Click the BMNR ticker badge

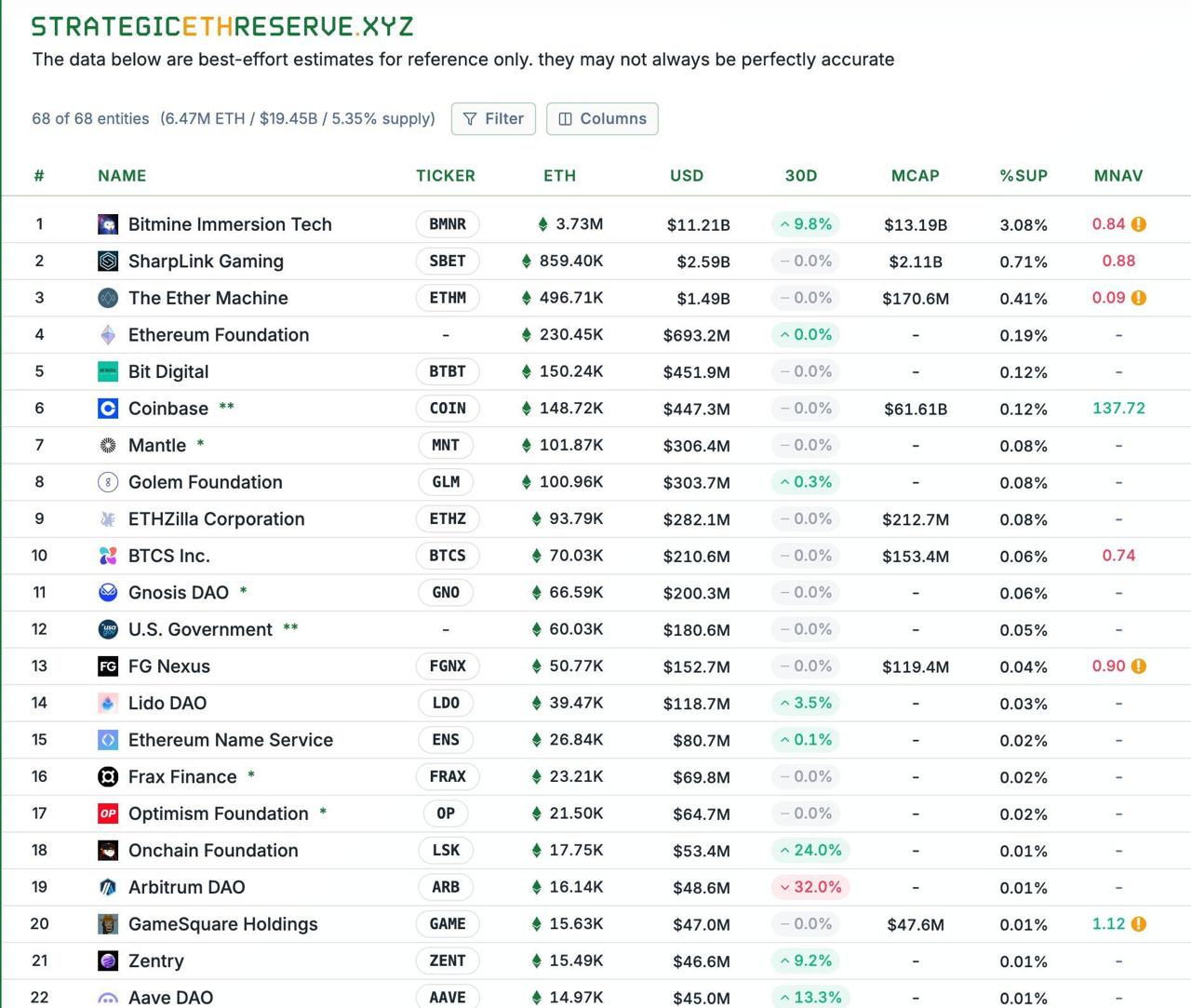(448, 224)
